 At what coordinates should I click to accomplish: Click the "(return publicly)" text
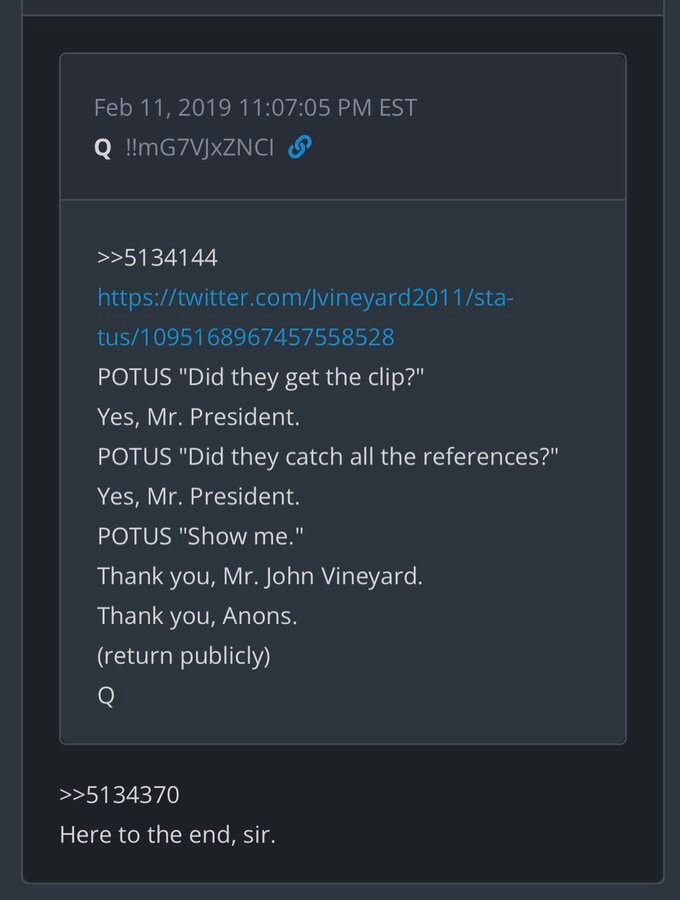(x=184, y=656)
